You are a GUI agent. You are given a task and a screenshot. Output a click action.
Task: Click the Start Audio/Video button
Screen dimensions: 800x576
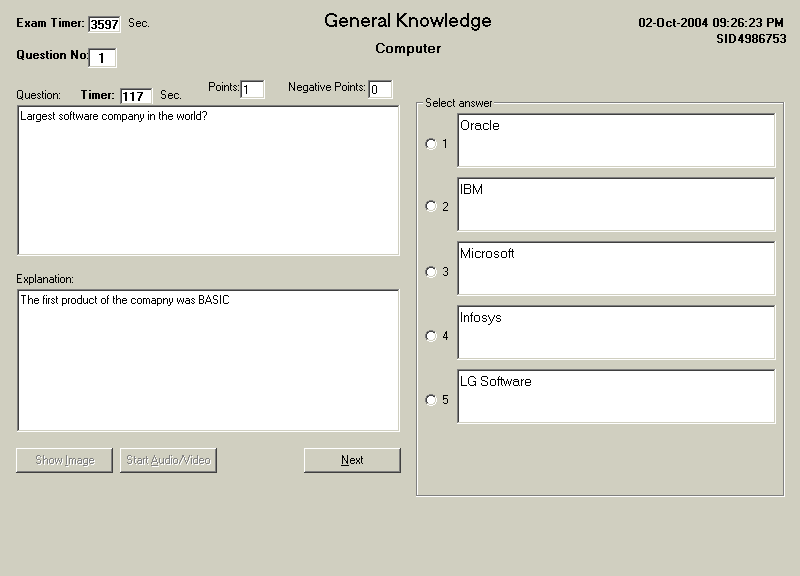(x=168, y=460)
